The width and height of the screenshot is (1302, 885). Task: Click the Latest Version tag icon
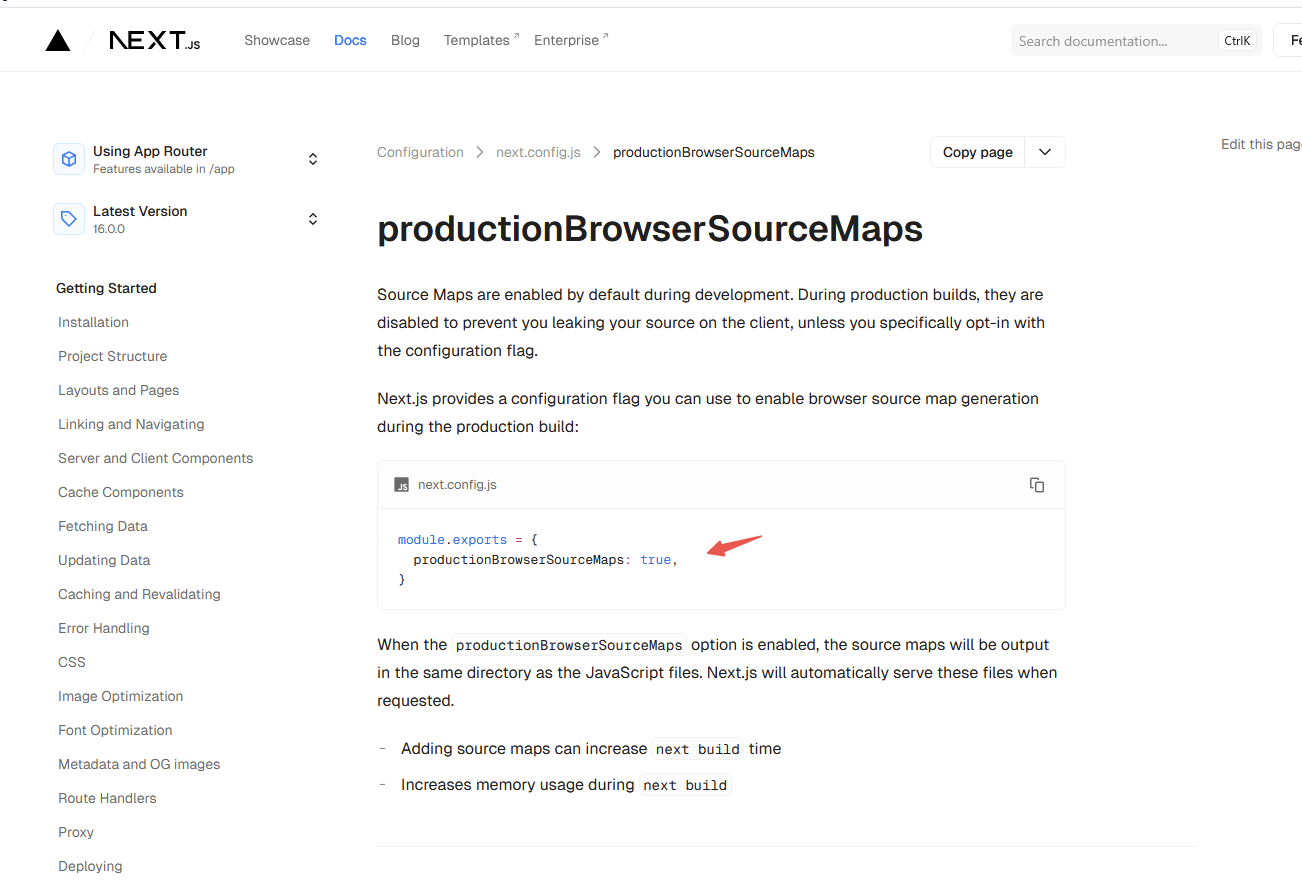[x=69, y=219]
